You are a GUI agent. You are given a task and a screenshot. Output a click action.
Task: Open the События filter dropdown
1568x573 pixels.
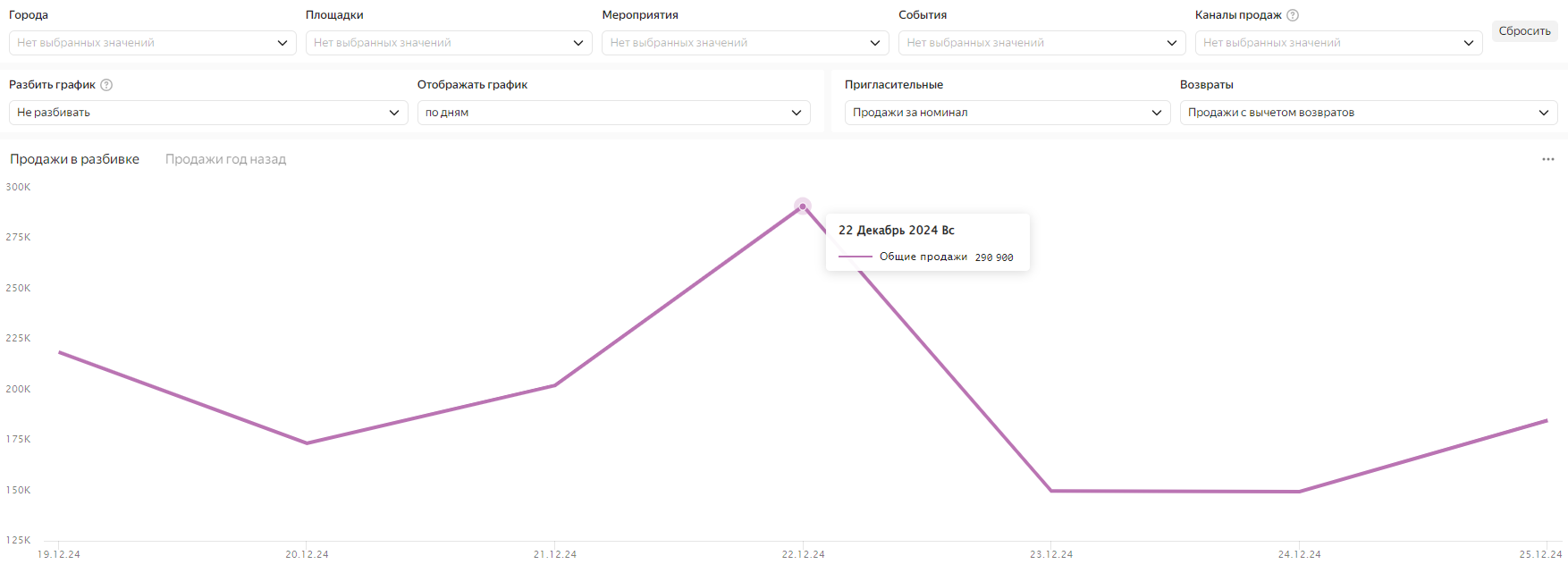pyautogui.click(x=1042, y=43)
